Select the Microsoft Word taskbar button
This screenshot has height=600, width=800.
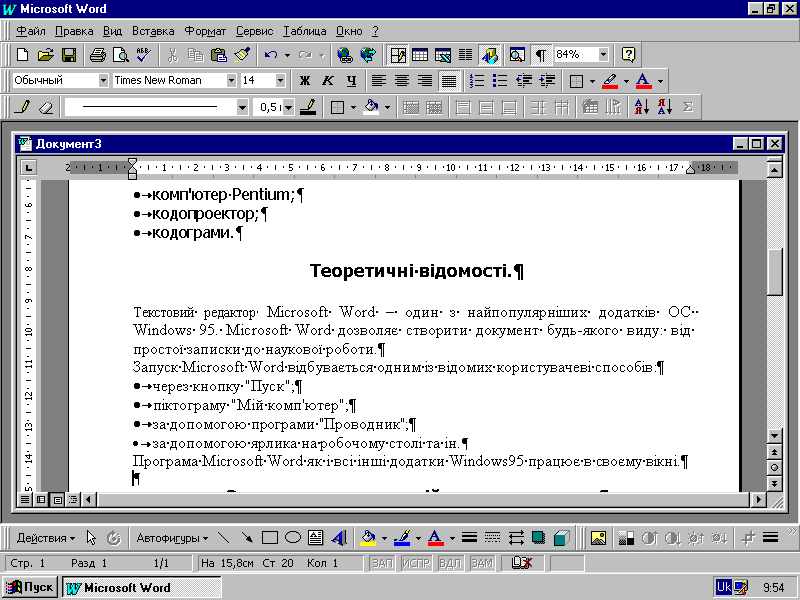click(142, 587)
